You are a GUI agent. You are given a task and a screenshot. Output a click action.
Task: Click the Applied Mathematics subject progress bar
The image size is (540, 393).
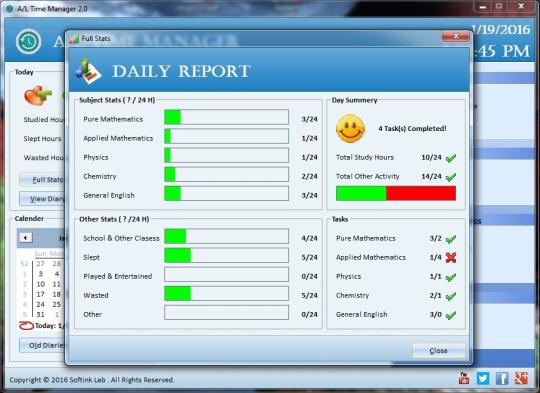coord(226,136)
